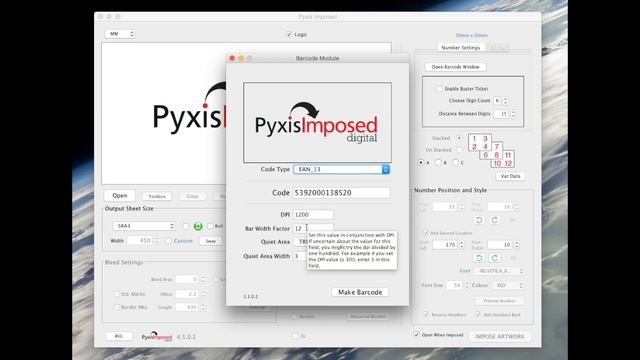640x360 pixels.
Task: Select radio option A
Action: tap(421, 162)
